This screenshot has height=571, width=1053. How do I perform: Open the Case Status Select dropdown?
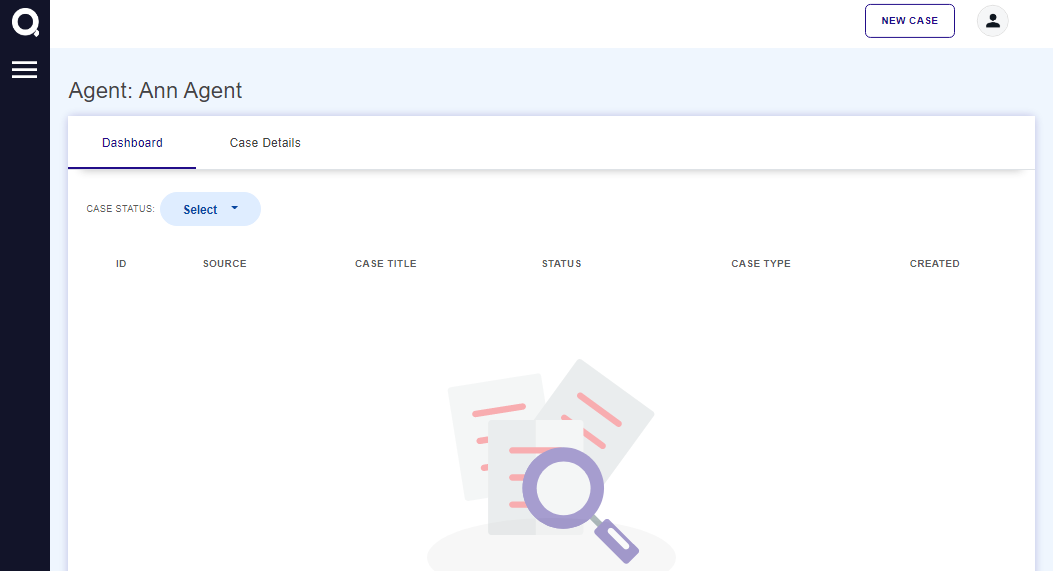(x=210, y=209)
